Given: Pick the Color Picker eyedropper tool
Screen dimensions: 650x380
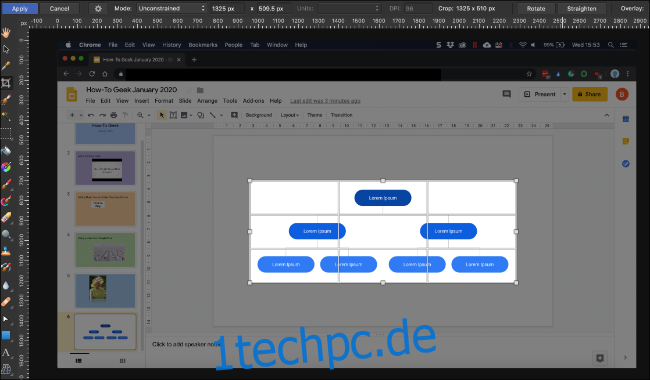Looking at the screenshot, I should point(6,66).
